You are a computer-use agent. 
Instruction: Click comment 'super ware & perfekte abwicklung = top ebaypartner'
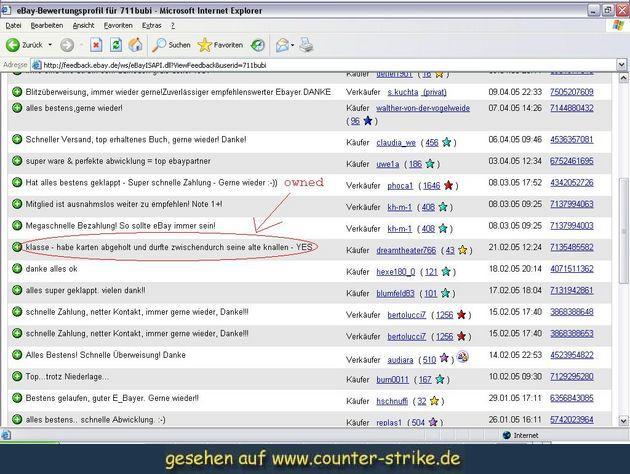point(118,161)
